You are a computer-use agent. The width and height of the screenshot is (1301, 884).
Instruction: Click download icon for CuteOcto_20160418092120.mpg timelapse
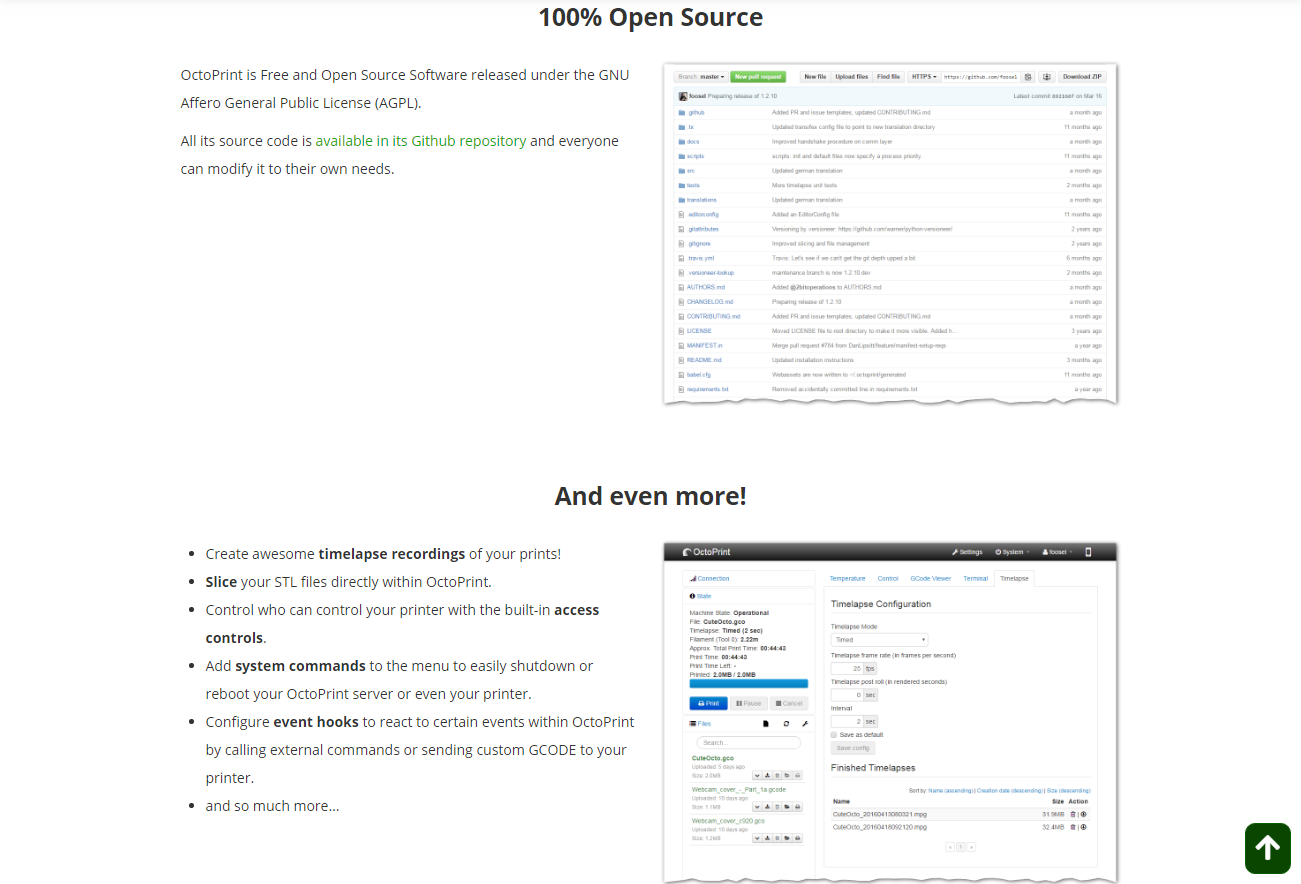[x=1083, y=827]
